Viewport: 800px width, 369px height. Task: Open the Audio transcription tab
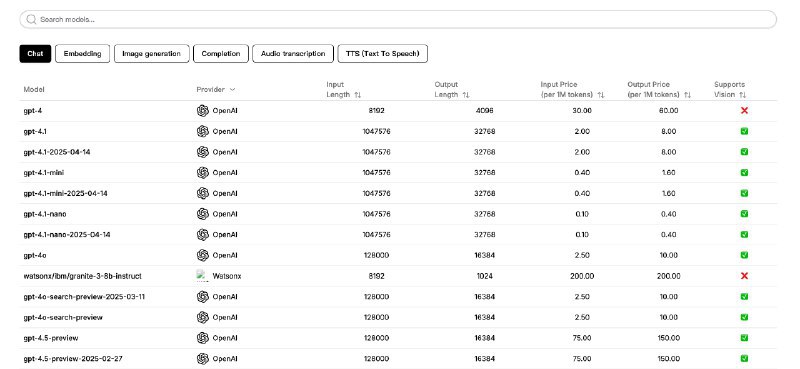coord(293,54)
